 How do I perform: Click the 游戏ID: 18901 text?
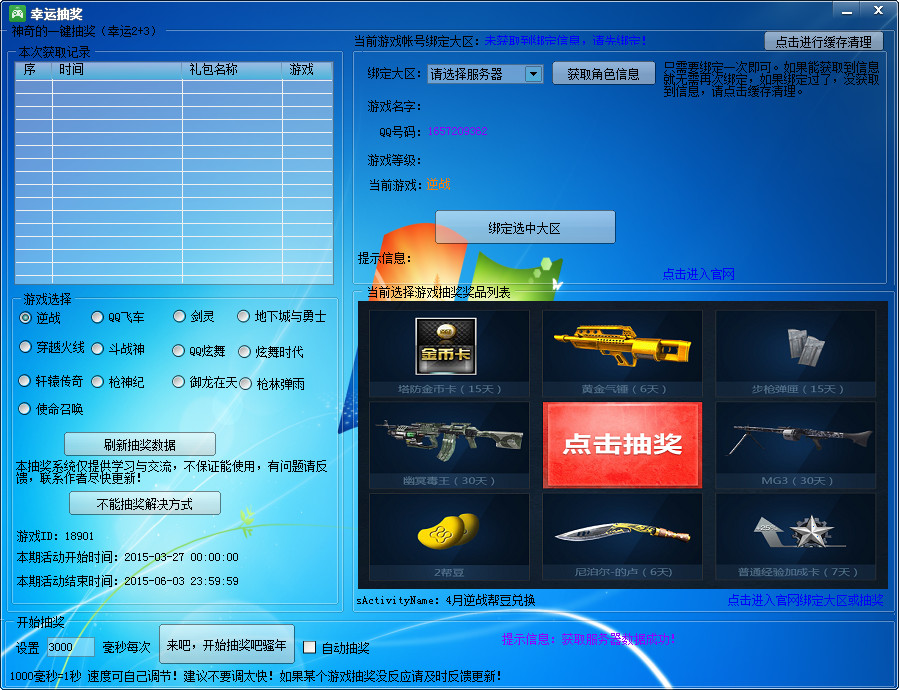(55, 536)
